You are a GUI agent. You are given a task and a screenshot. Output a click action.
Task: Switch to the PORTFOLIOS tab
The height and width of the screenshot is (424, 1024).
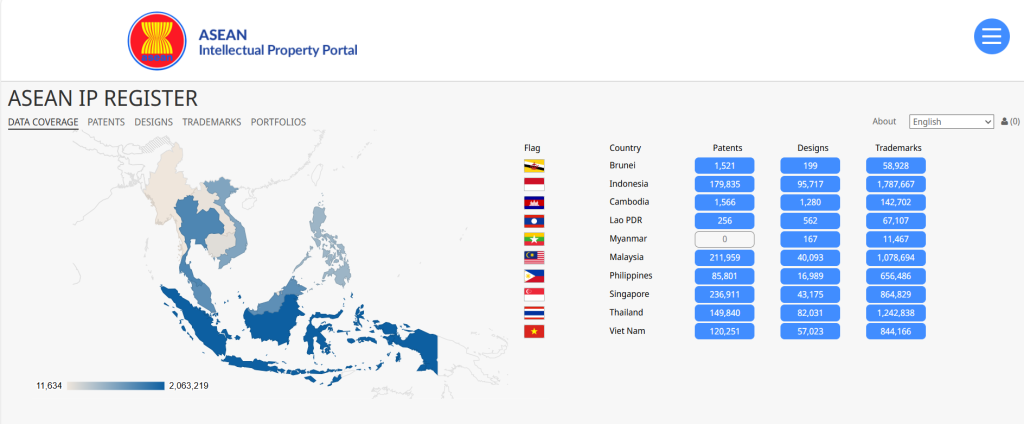(278, 122)
